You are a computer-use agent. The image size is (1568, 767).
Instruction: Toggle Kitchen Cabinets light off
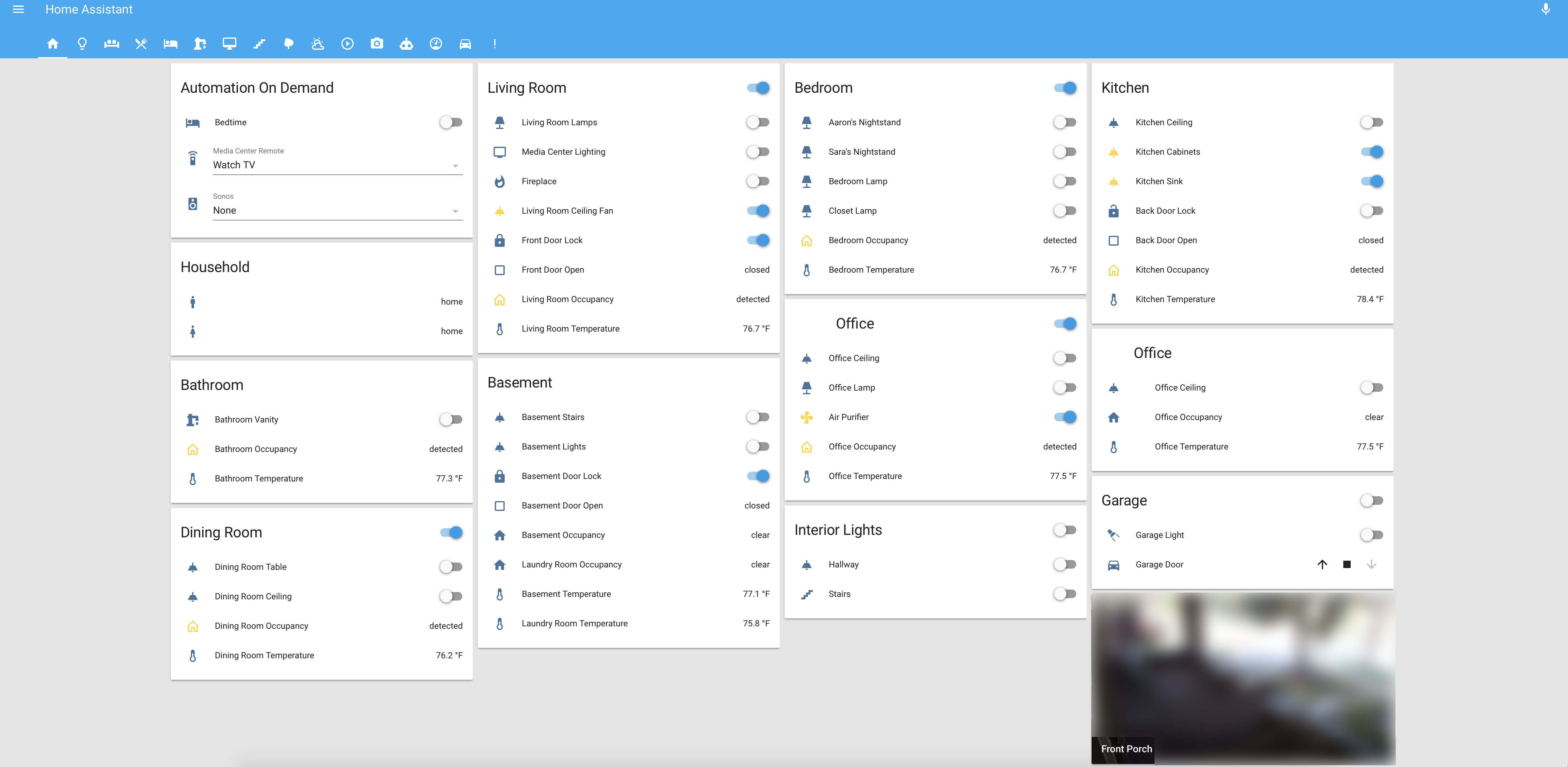pos(1372,152)
